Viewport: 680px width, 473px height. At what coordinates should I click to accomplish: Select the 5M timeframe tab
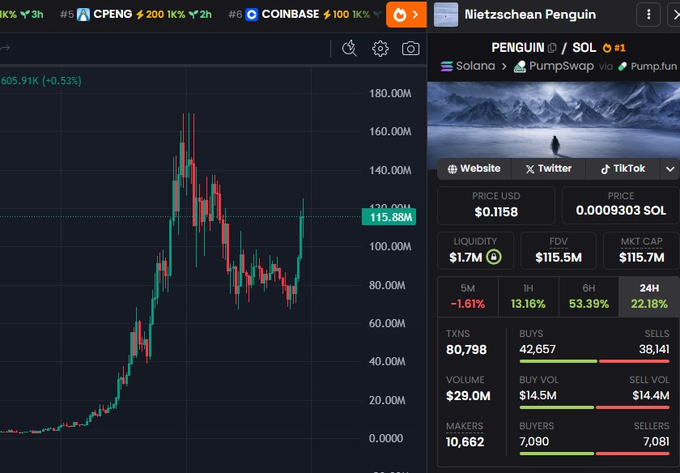tap(468, 297)
